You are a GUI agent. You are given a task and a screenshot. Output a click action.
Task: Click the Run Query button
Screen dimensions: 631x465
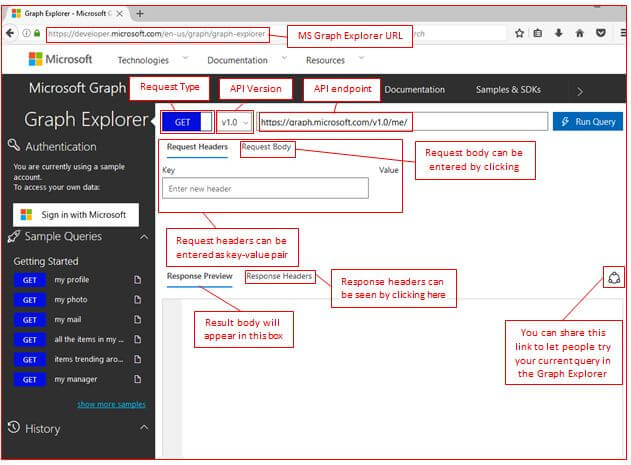[x=588, y=122]
